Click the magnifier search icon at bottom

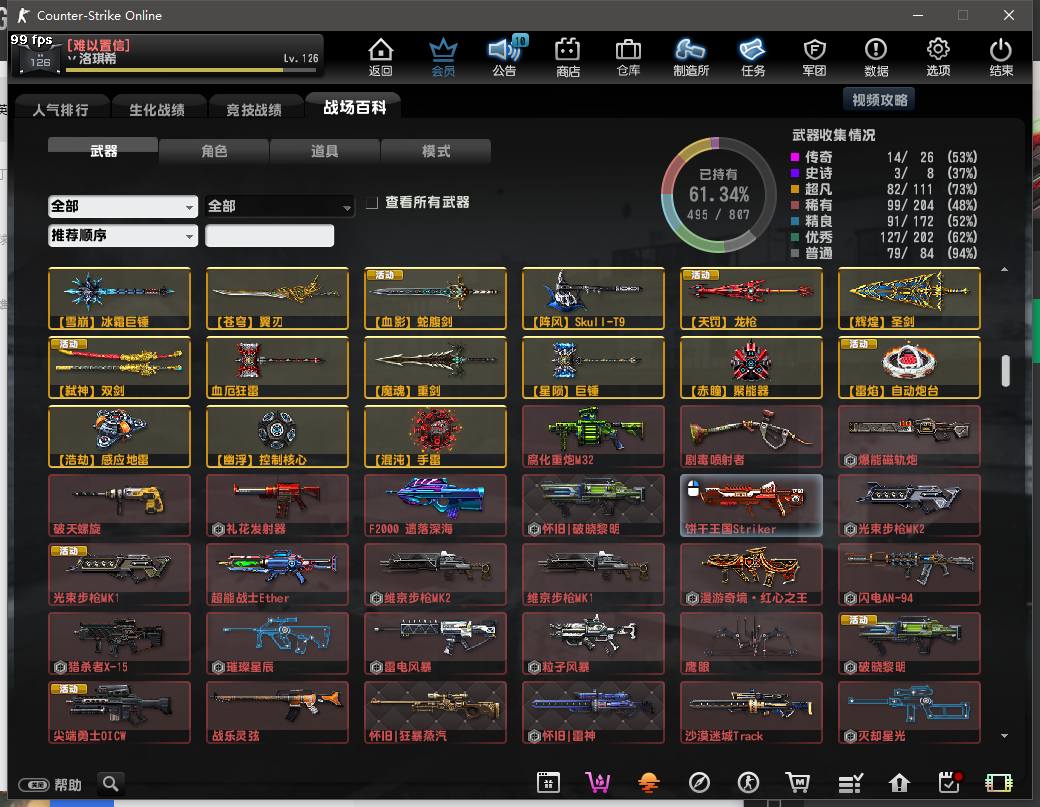pyautogui.click(x=111, y=784)
